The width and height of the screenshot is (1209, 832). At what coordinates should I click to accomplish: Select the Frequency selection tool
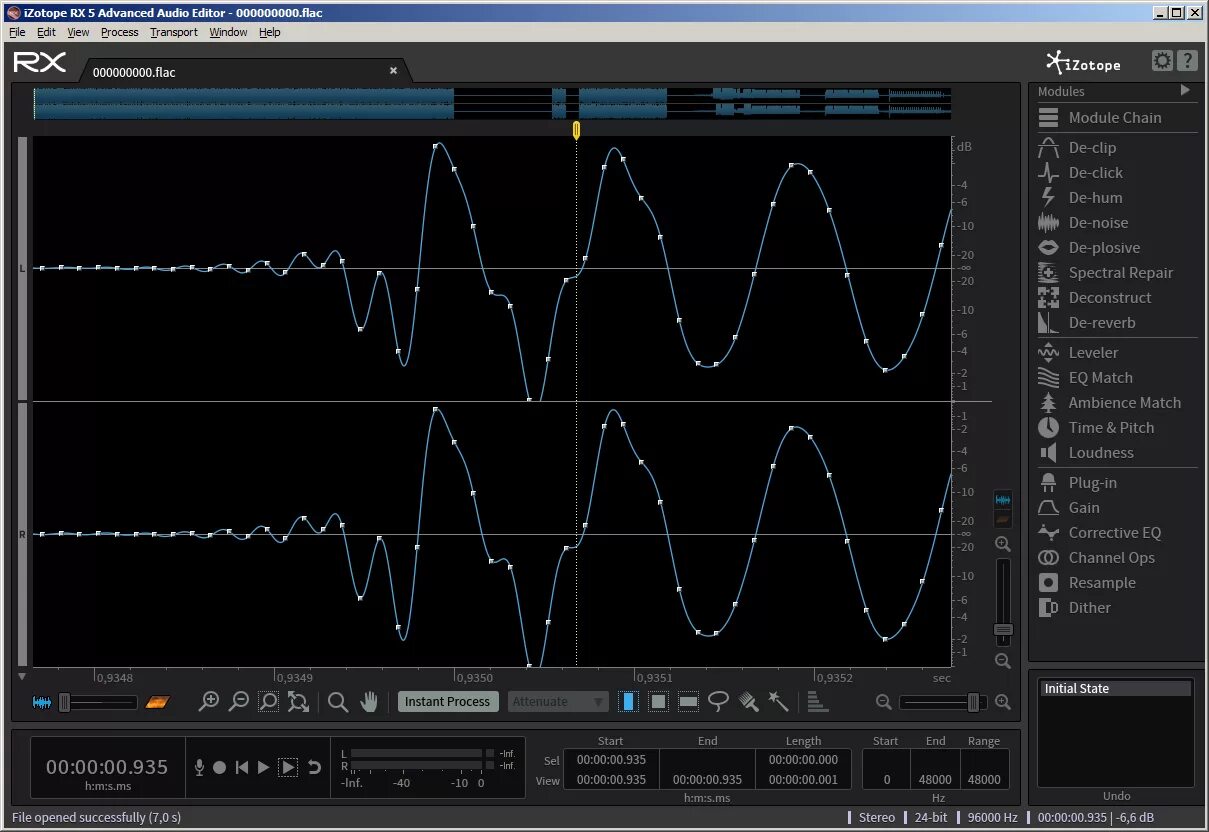point(688,702)
